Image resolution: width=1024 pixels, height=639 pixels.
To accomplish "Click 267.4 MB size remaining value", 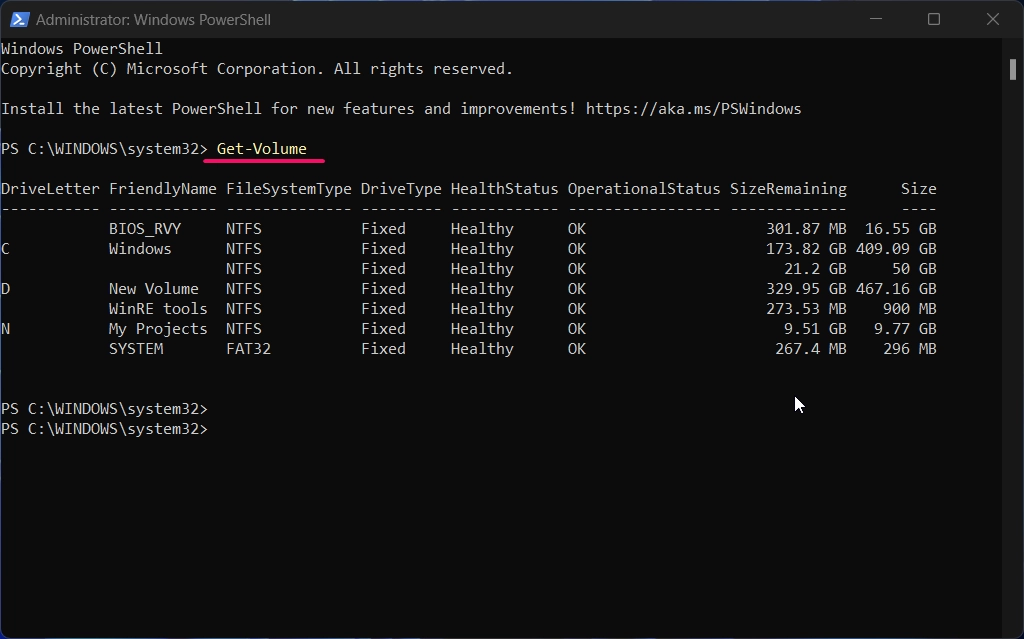I will (x=810, y=349).
